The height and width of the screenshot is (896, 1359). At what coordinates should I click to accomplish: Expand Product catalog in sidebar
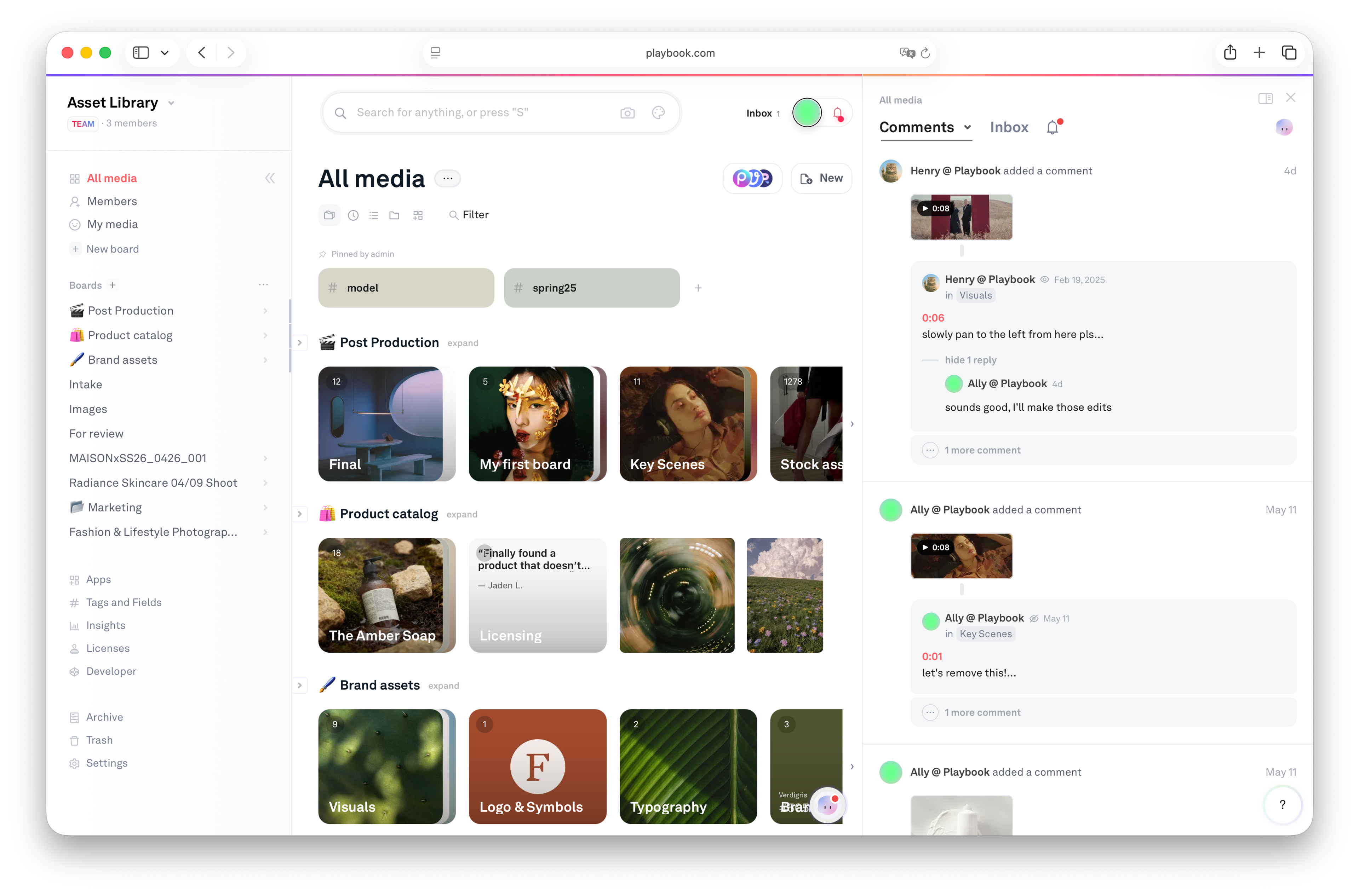coord(265,335)
